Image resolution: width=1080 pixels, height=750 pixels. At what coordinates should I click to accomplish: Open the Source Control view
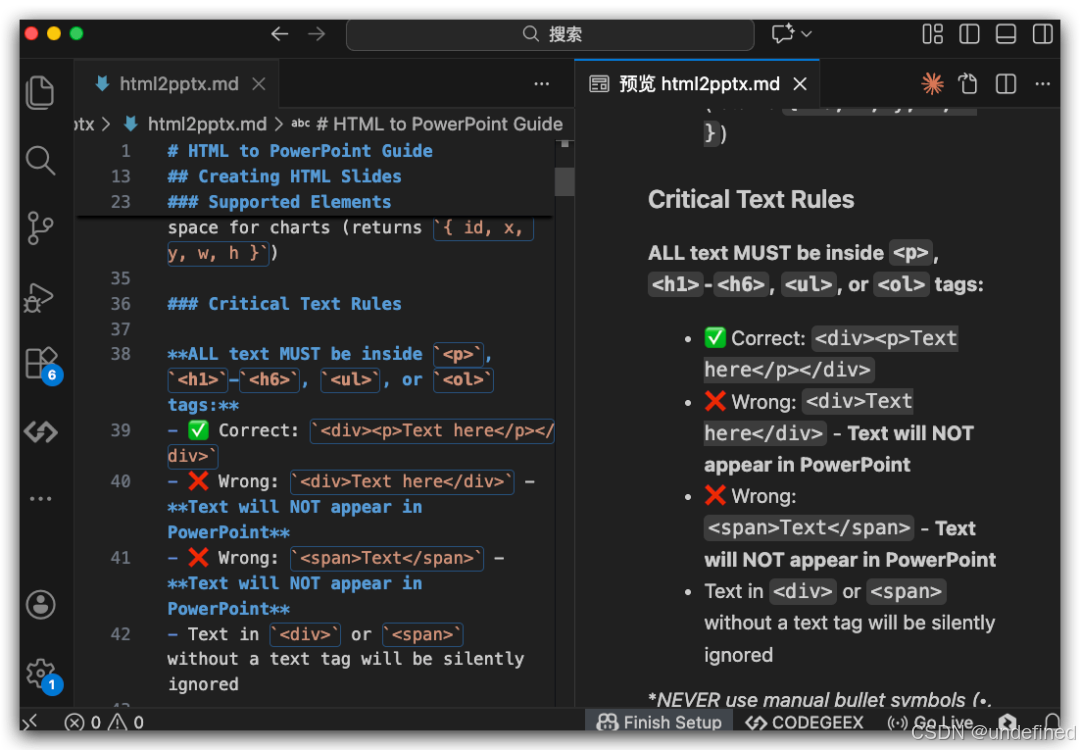[40, 228]
